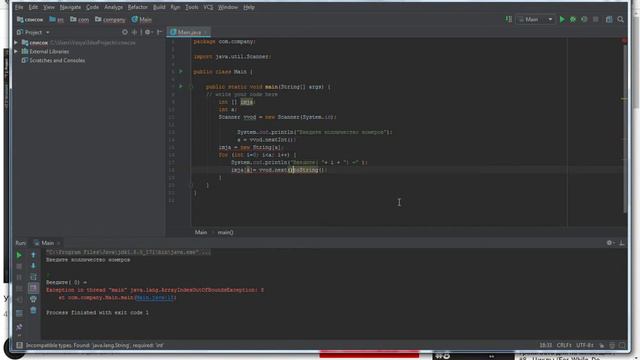
Task: Collapse all in the Project panel header
Action: pyautogui.click(x=135, y=32)
